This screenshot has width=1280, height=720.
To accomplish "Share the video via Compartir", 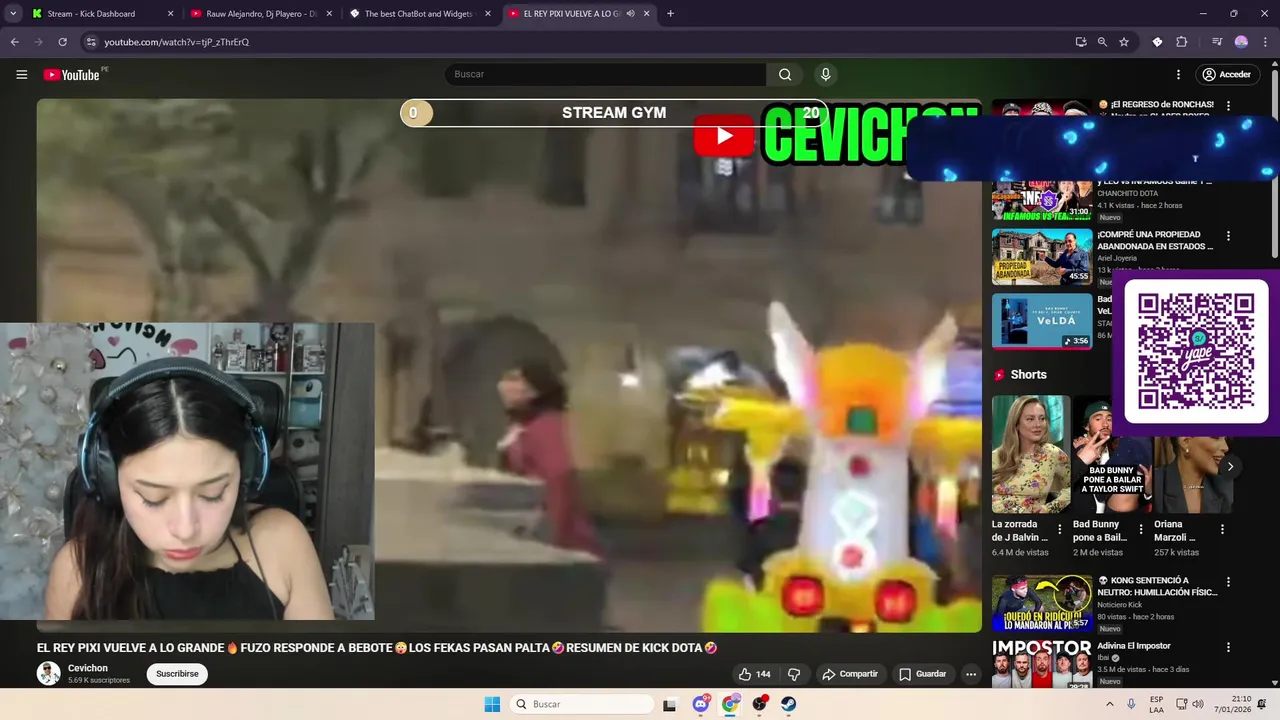I will click(850, 674).
